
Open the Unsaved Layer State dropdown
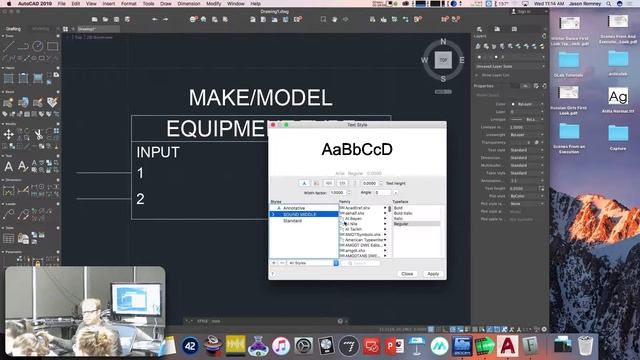[x=510, y=66]
